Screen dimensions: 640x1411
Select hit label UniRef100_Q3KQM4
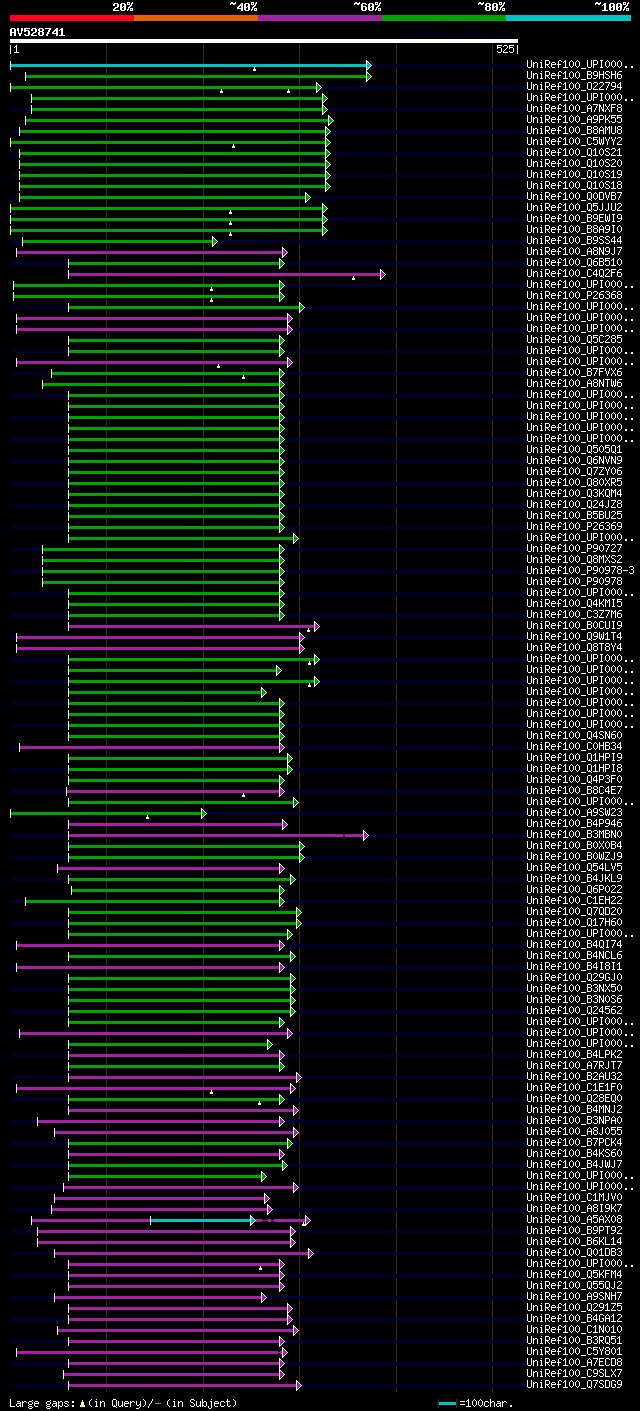(x=574, y=493)
